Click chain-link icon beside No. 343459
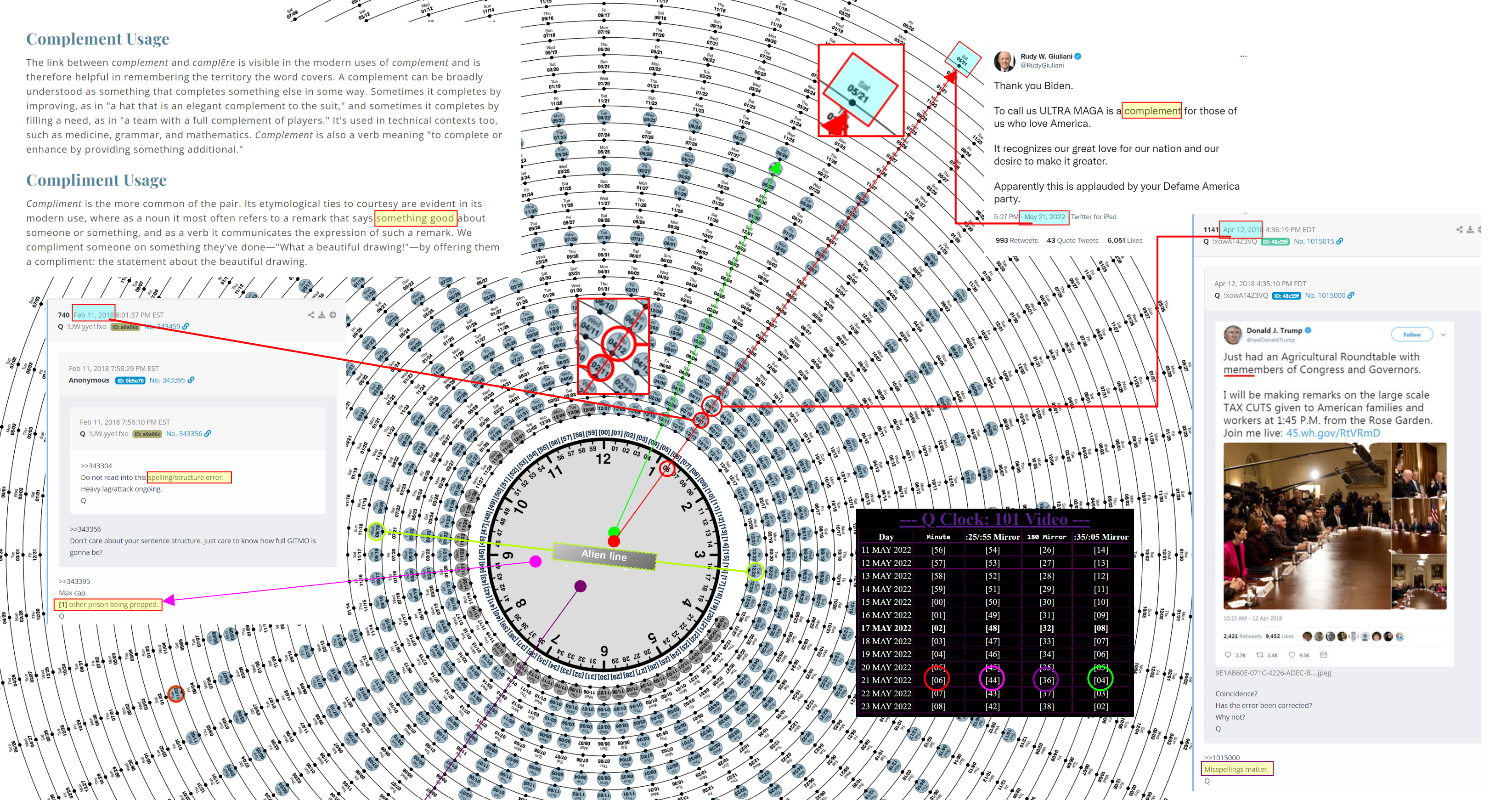 point(186,326)
